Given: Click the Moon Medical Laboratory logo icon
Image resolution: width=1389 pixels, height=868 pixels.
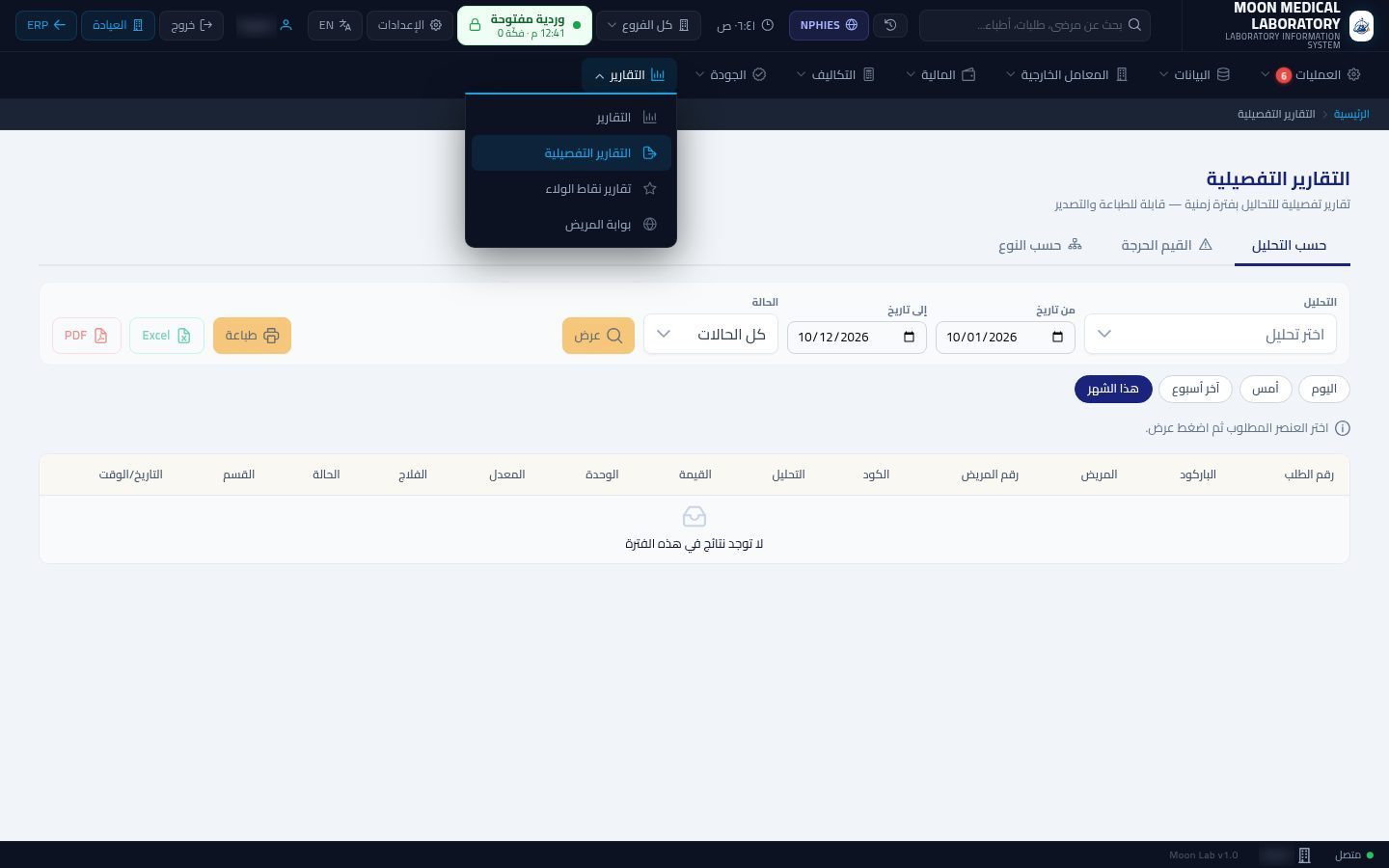Looking at the screenshot, I should point(1361,26).
